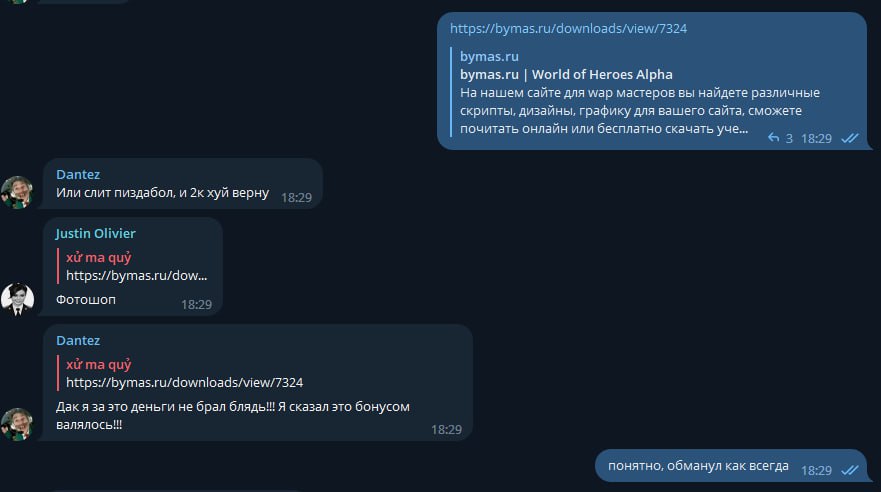Click the reply arrow icon showing 3 replies
Viewport: 881px width, 492px height.
point(773,138)
